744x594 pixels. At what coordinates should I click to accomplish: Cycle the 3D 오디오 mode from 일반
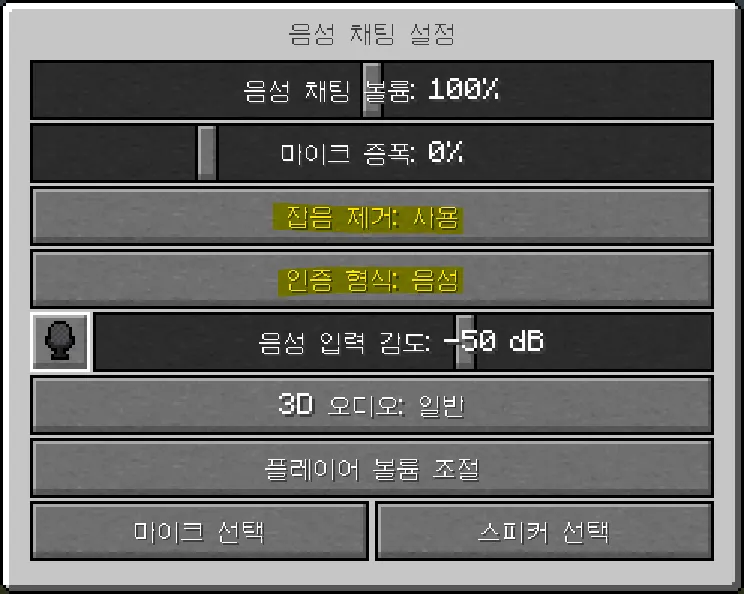372,405
